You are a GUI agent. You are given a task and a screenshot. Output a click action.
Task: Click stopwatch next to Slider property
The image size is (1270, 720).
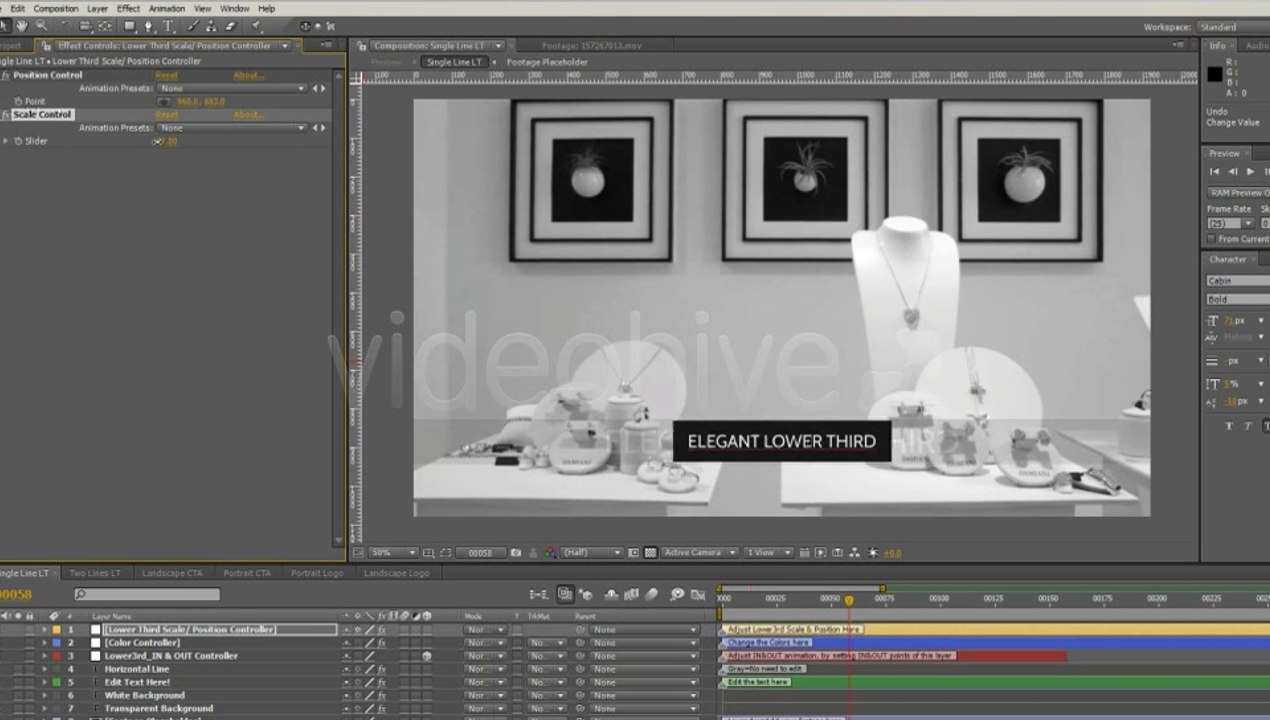17,141
